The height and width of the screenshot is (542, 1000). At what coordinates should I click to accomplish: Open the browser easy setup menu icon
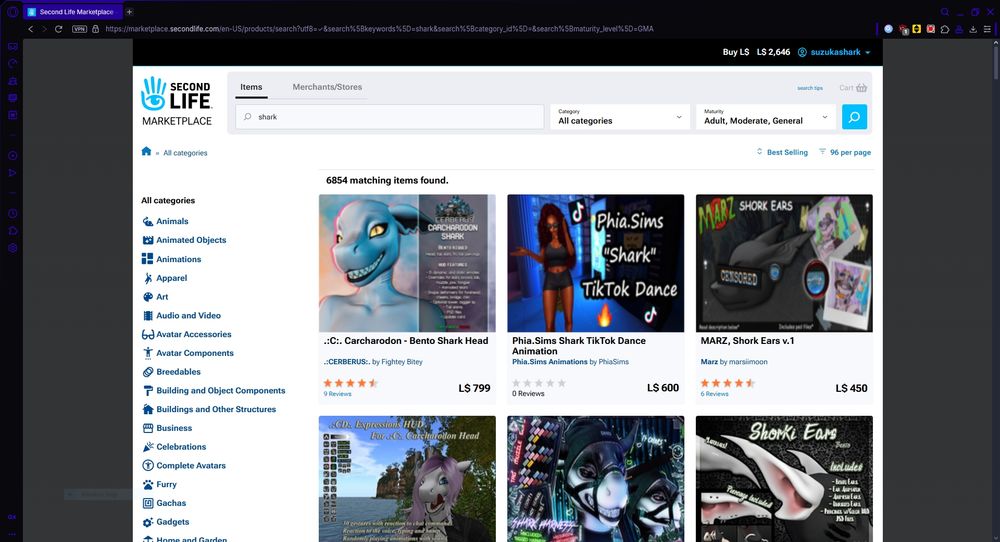(987, 29)
